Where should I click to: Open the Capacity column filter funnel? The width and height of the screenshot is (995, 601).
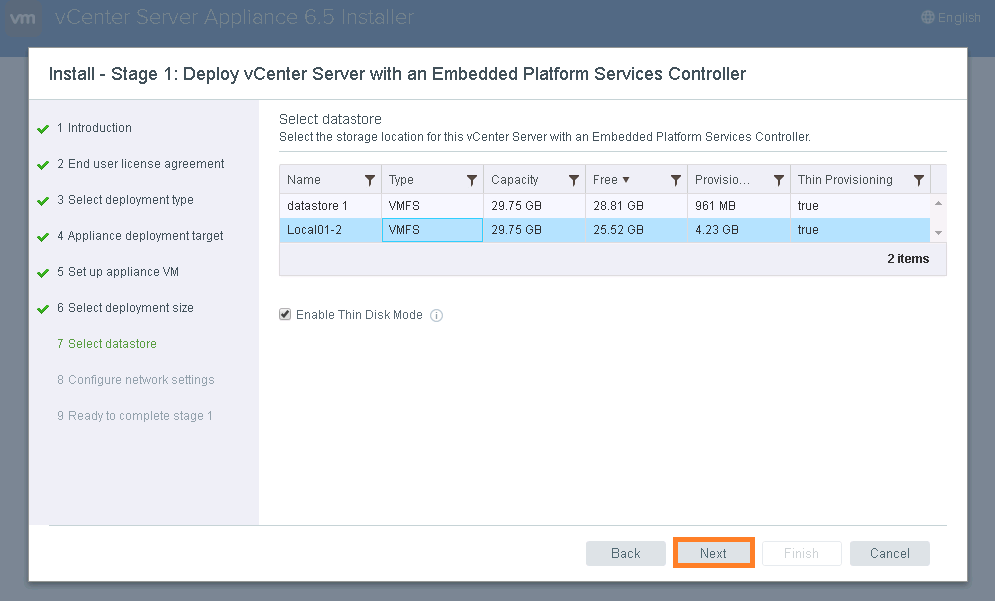[575, 180]
